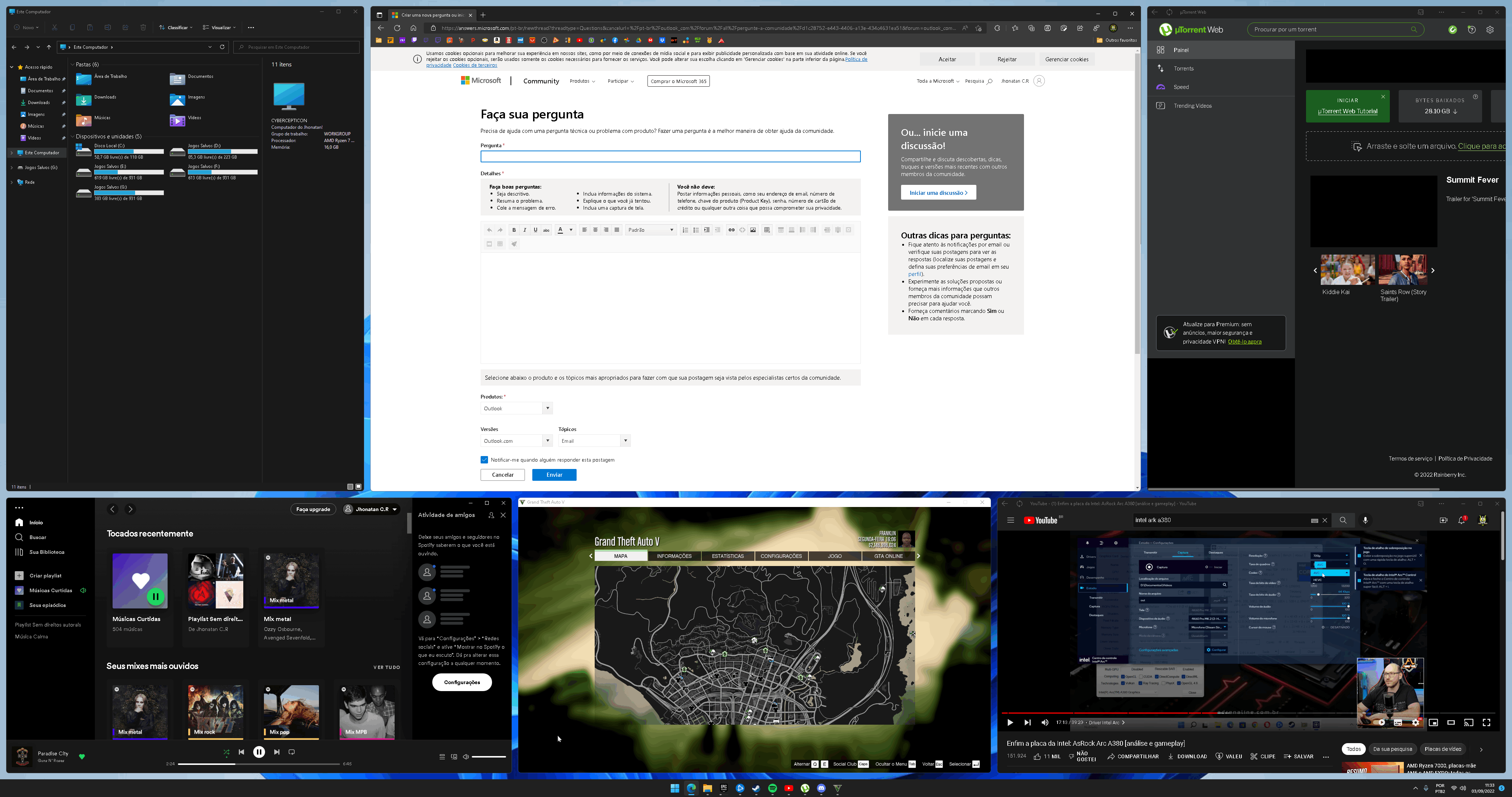This screenshot has height=797, width=1512.
Task: Unlike Paradise City with the green heart
Action: click(82, 756)
